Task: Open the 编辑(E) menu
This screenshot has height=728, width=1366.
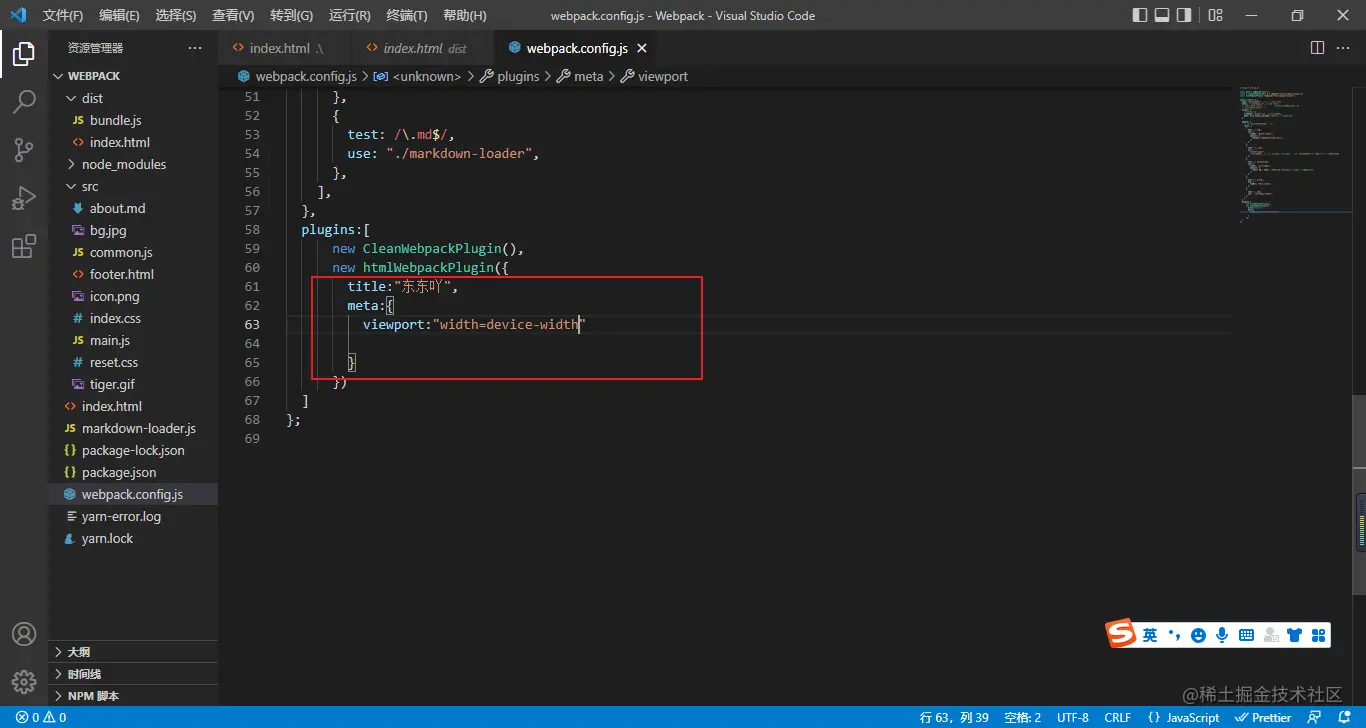Action: [120, 15]
